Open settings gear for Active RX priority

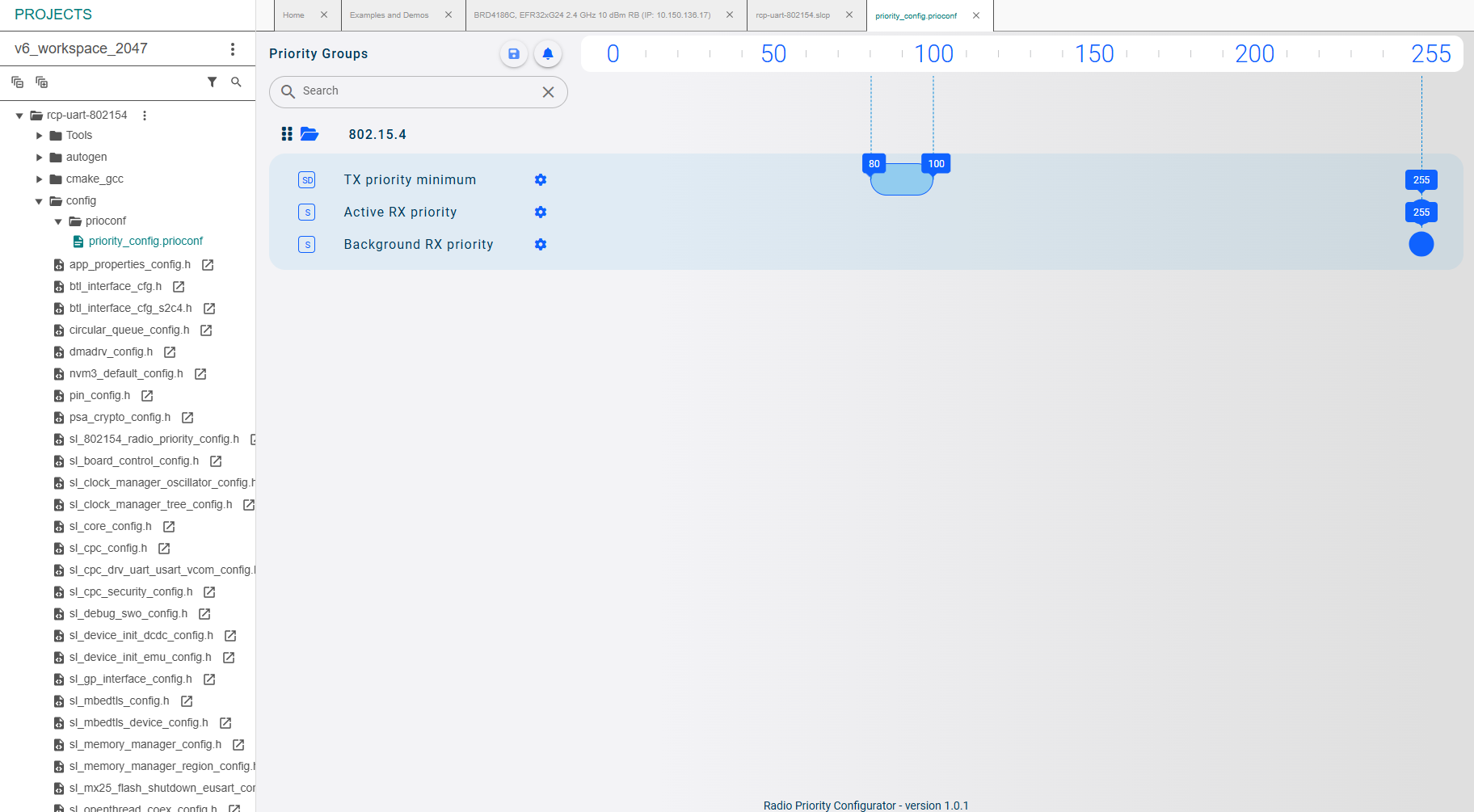[541, 212]
